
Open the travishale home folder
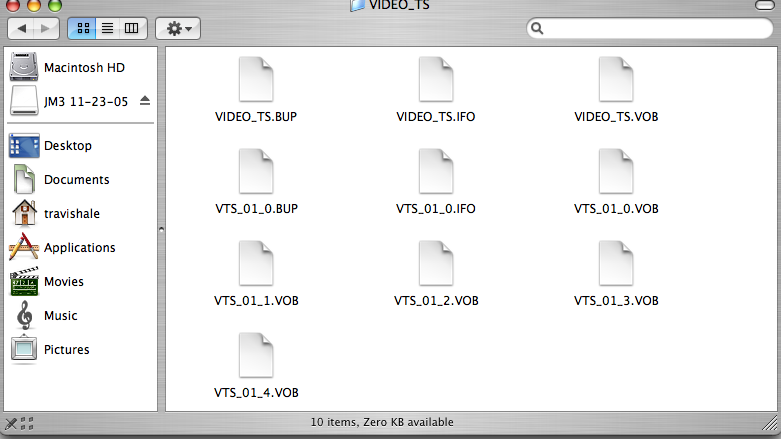pos(80,213)
